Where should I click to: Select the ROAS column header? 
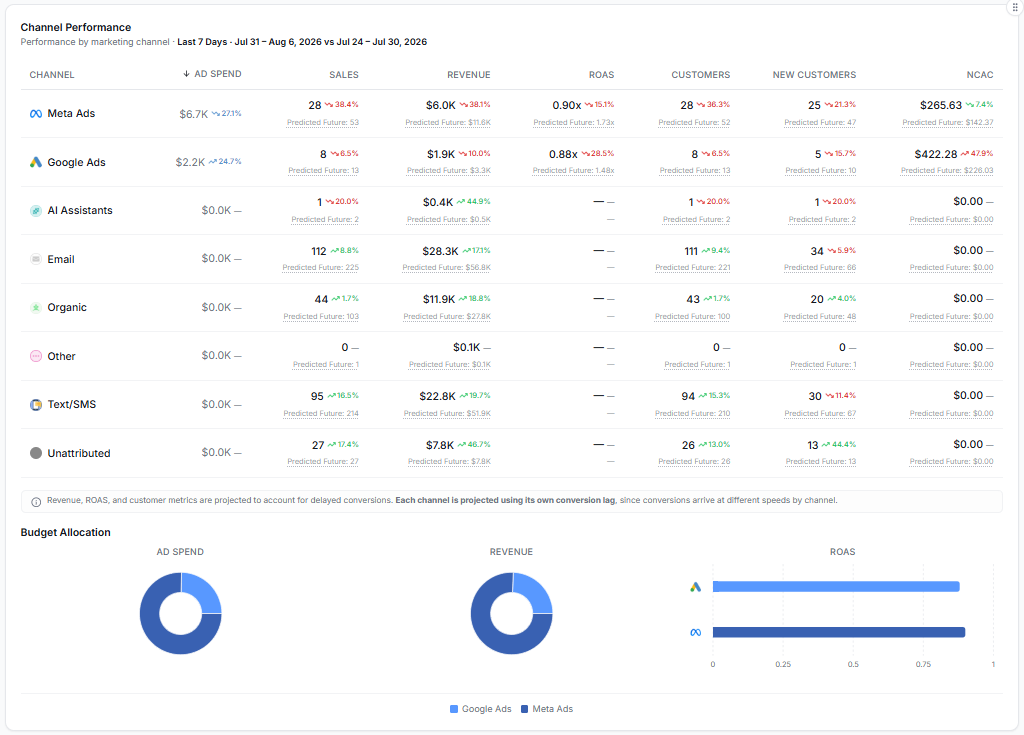point(601,74)
